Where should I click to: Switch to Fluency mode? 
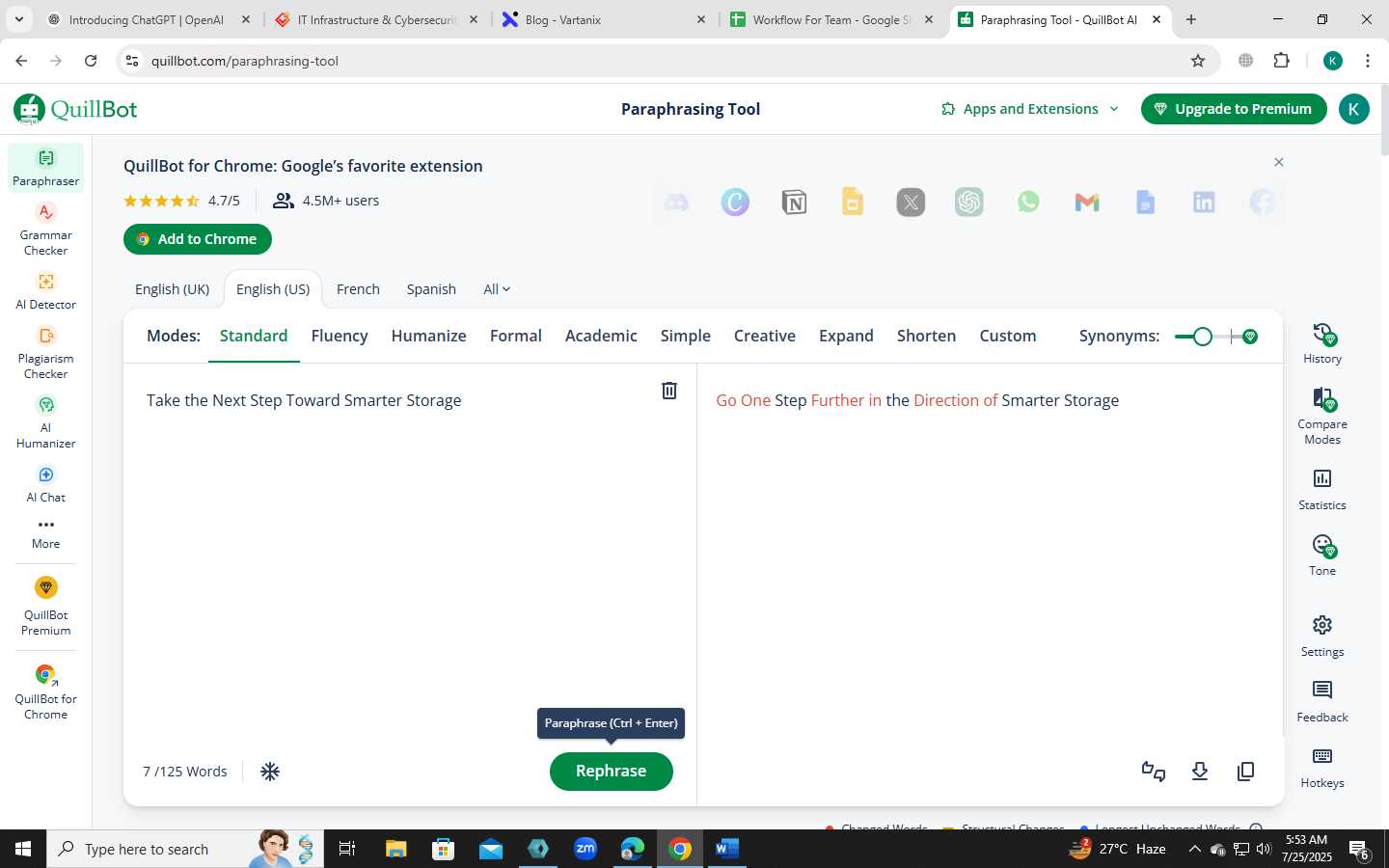(x=340, y=336)
